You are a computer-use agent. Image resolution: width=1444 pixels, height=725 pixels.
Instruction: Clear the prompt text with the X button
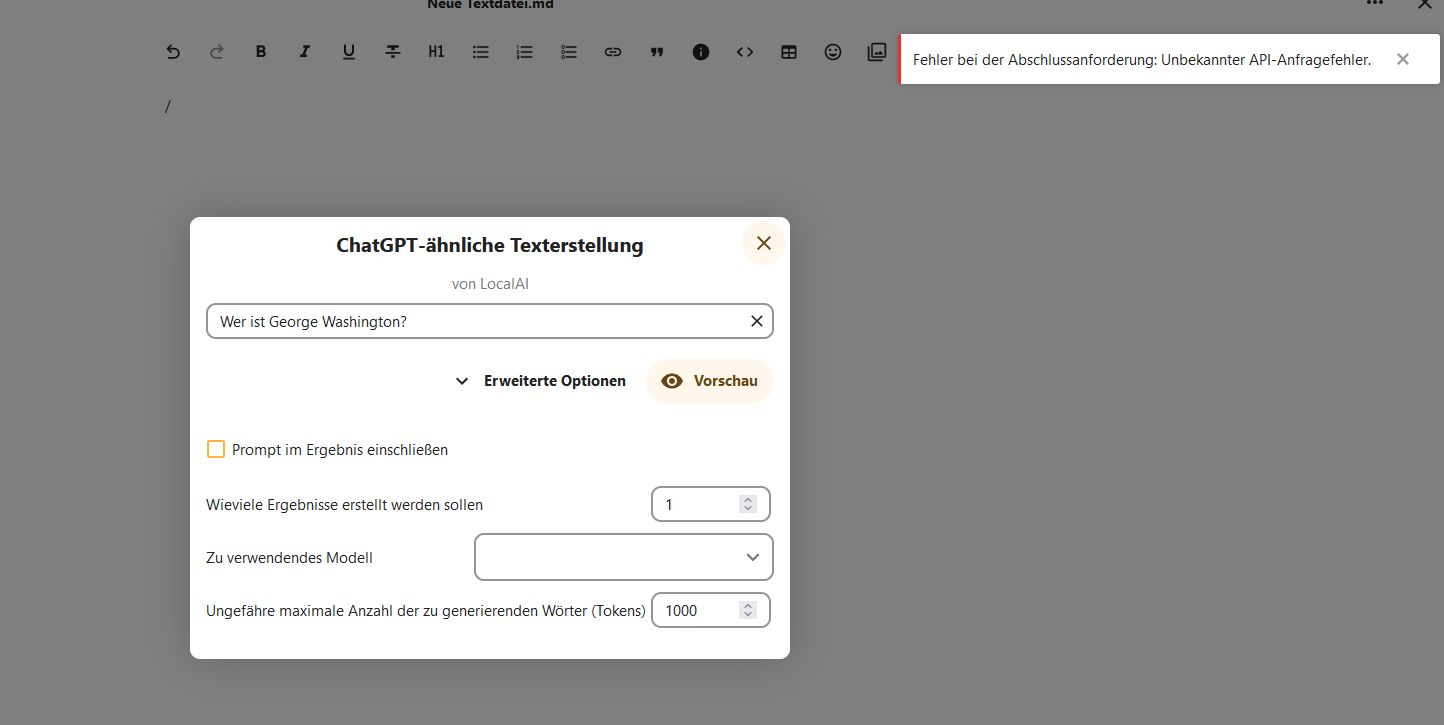[x=756, y=321]
